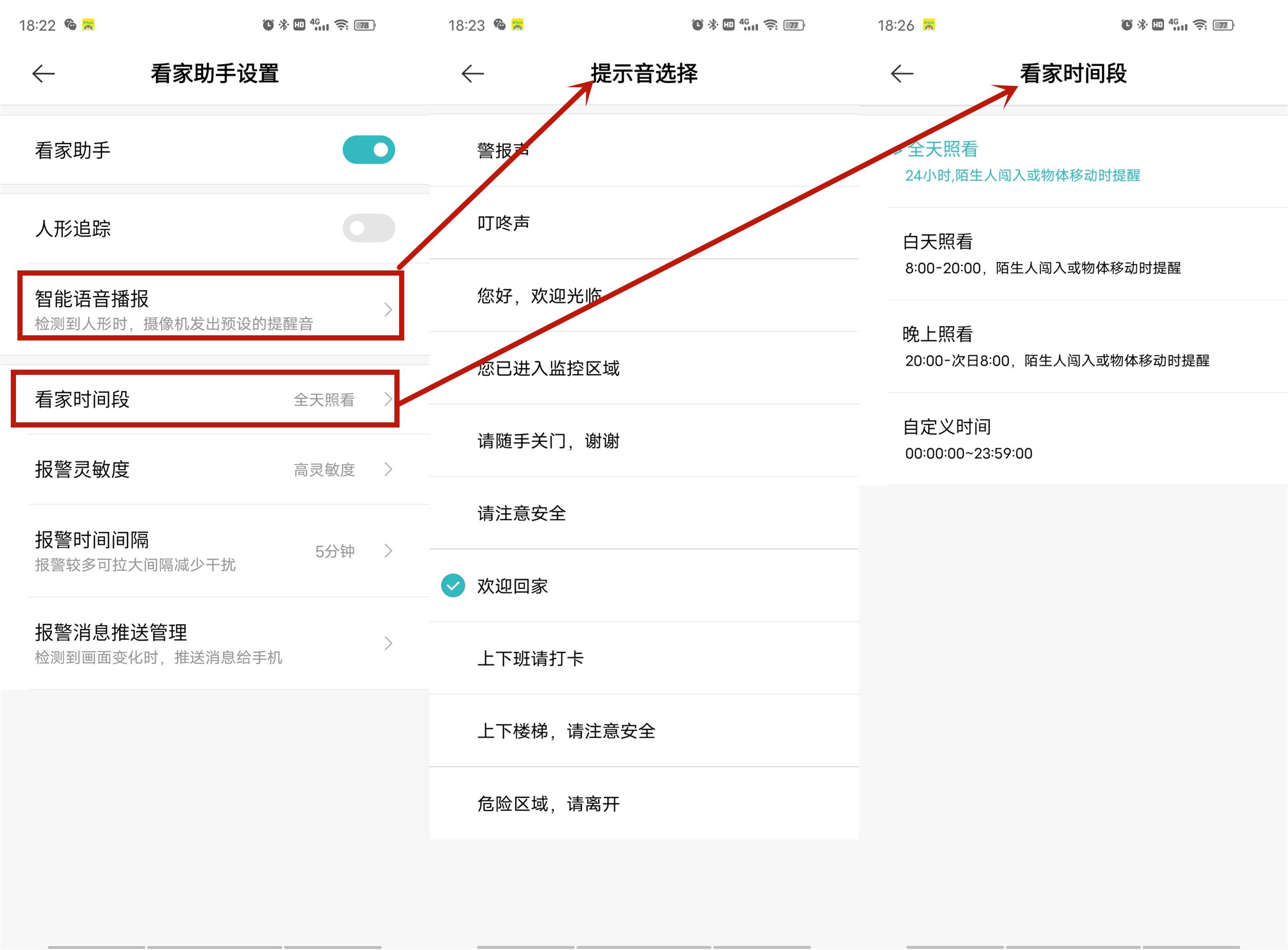1288x950 pixels.
Task: Click the Bluetooth icon in the status bar
Action: [283, 24]
